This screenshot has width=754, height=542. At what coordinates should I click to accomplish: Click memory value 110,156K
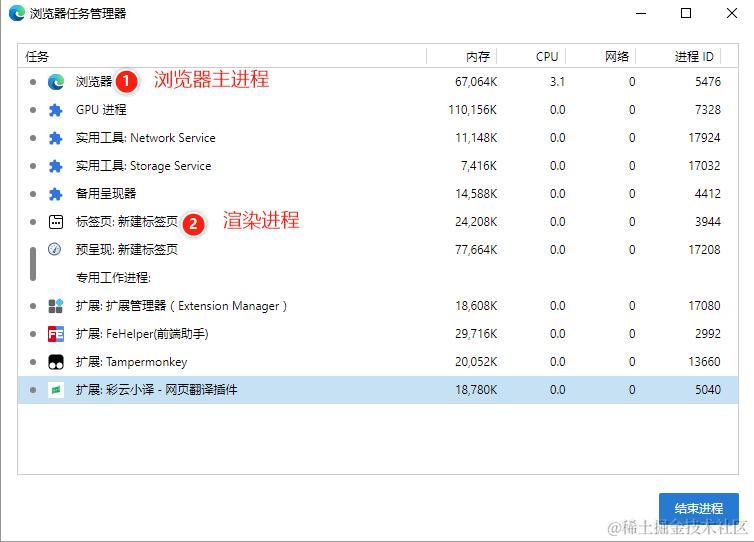[472, 110]
